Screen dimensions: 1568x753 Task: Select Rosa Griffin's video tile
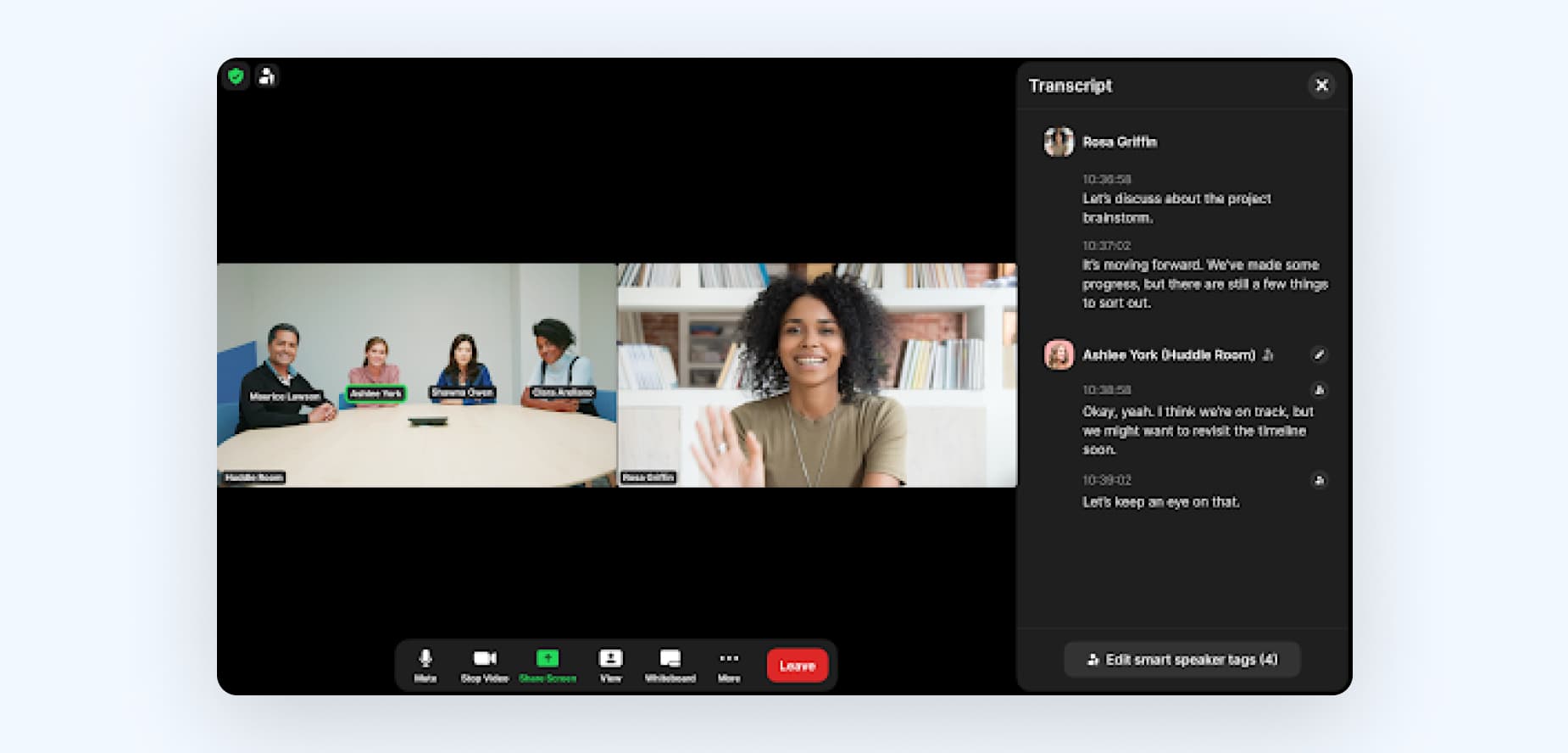(x=817, y=375)
